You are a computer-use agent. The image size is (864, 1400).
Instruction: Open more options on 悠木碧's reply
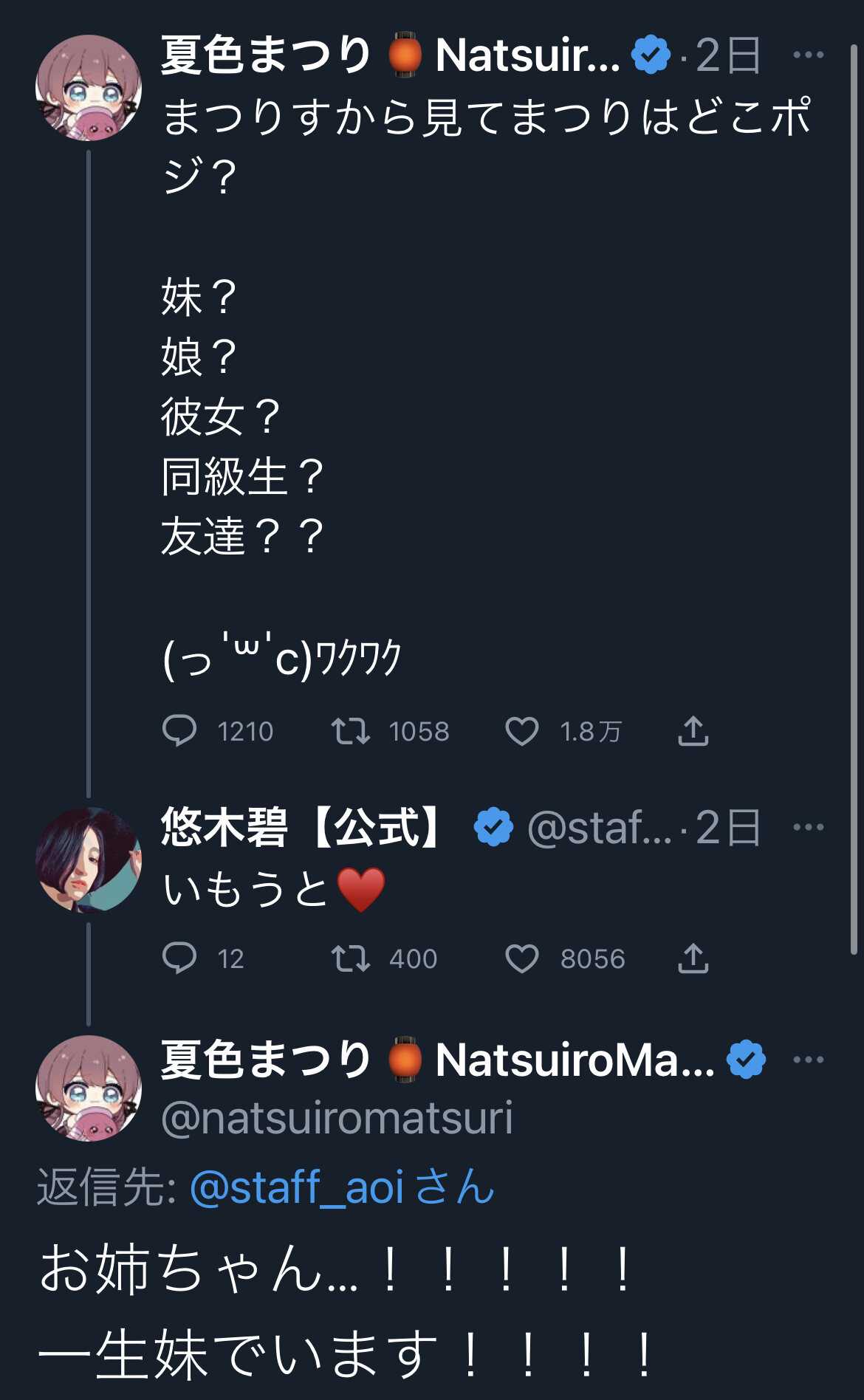pos(808,827)
